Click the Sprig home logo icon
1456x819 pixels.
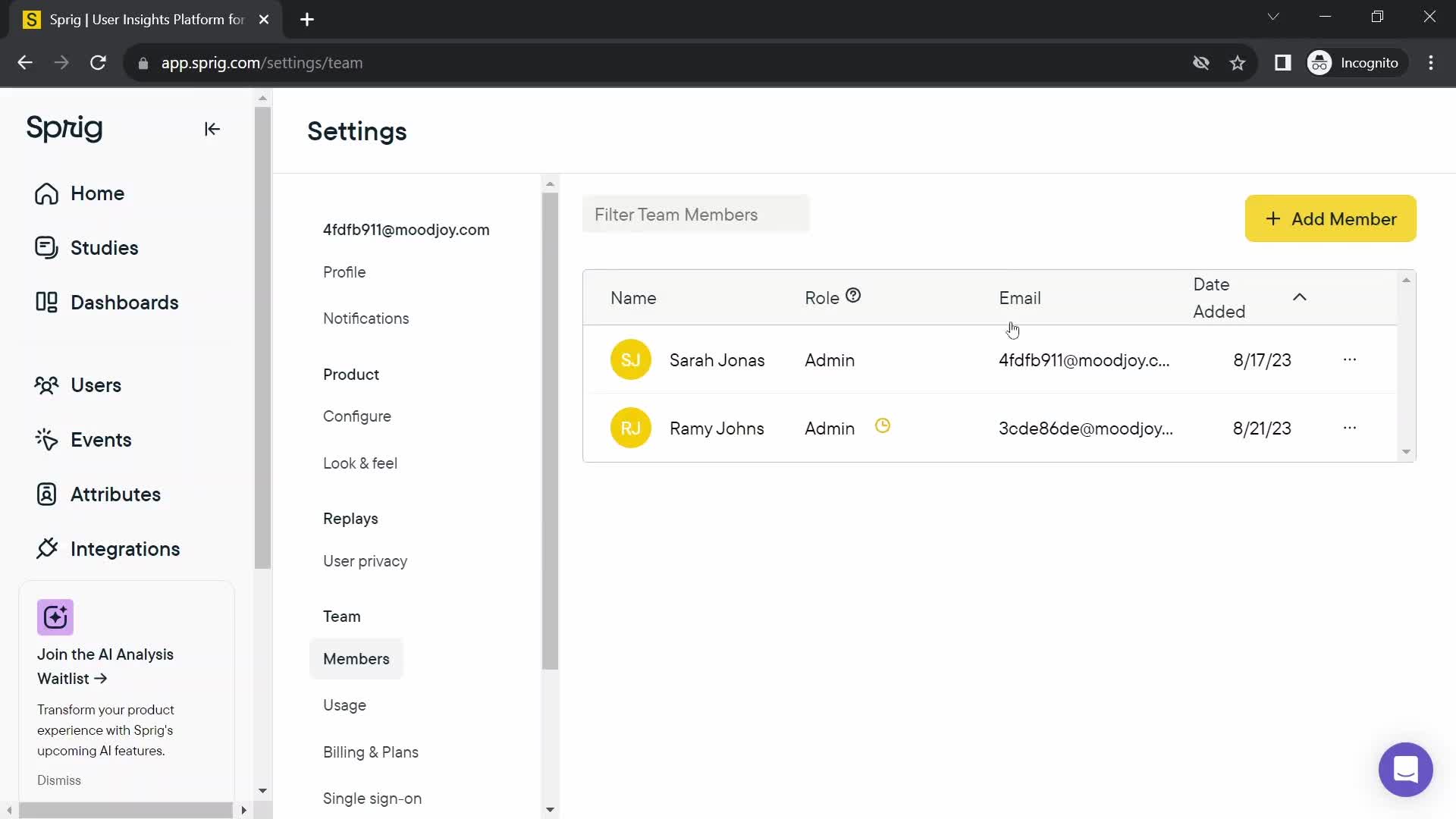click(x=65, y=128)
